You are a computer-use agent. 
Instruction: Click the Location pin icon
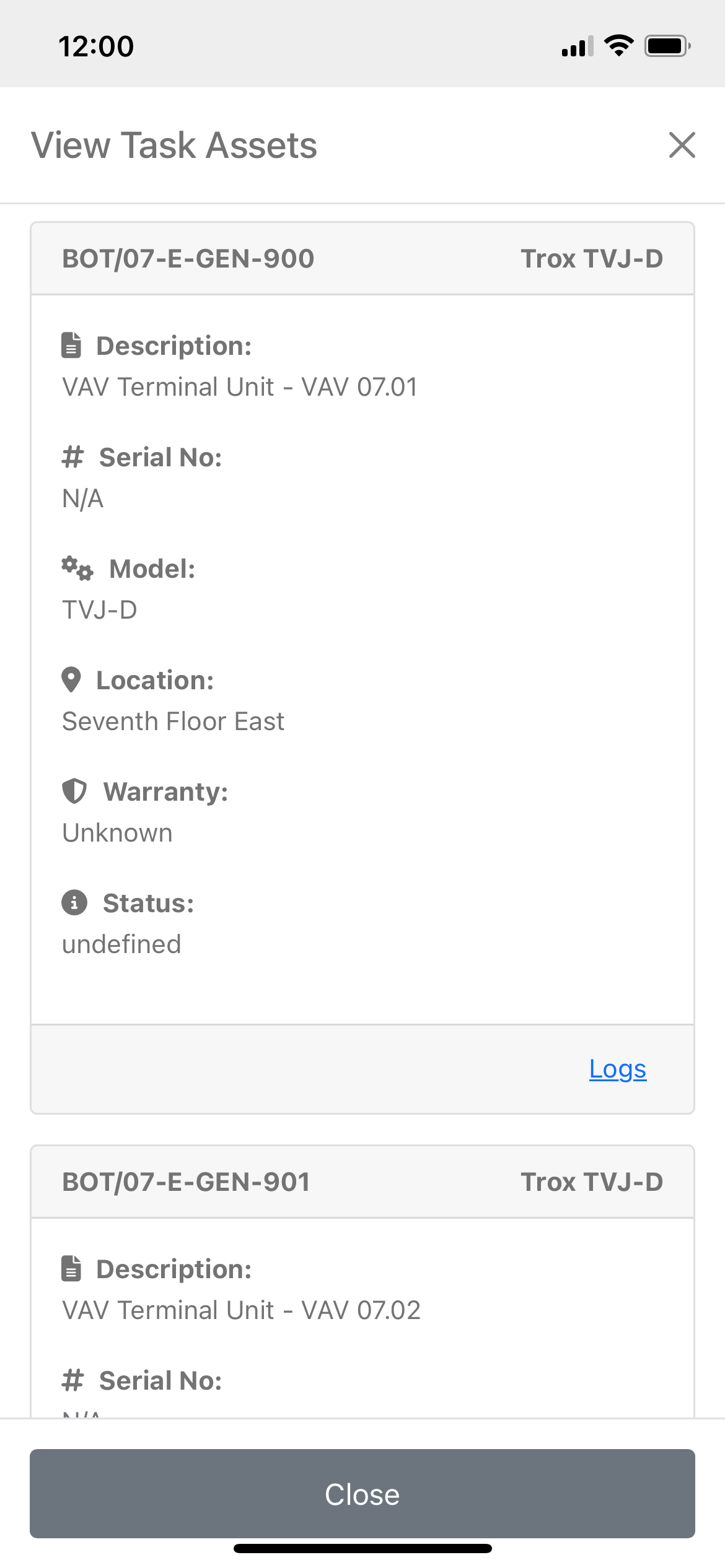[71, 680]
